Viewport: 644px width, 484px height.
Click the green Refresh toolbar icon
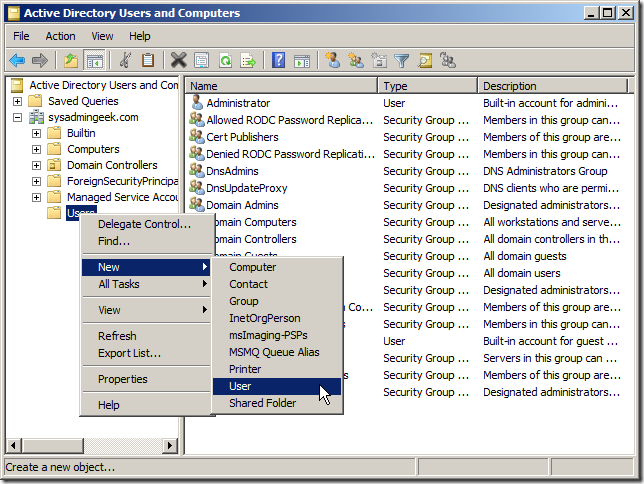(225, 61)
